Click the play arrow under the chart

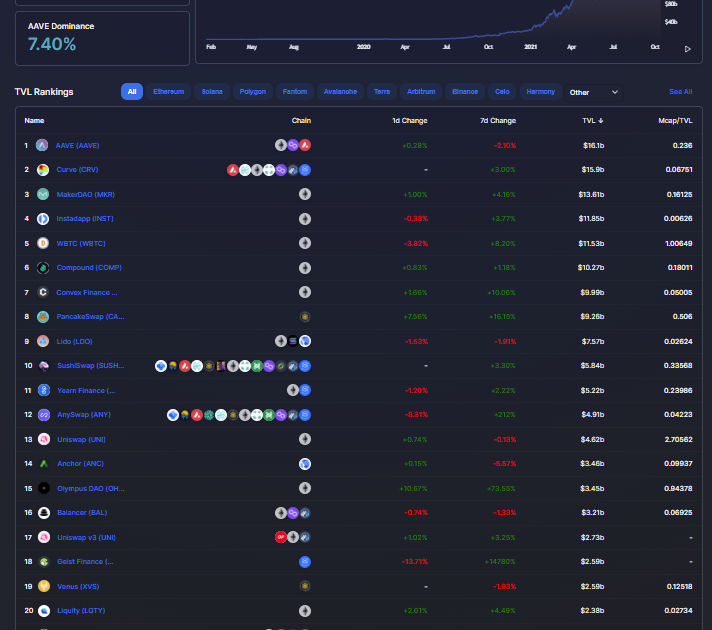point(687,48)
